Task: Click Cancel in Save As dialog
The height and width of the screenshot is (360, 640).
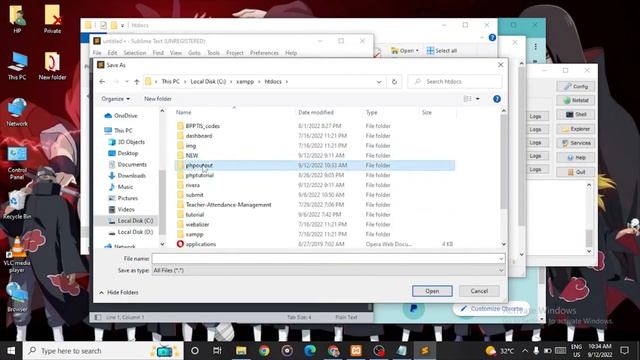Action: 479,291
